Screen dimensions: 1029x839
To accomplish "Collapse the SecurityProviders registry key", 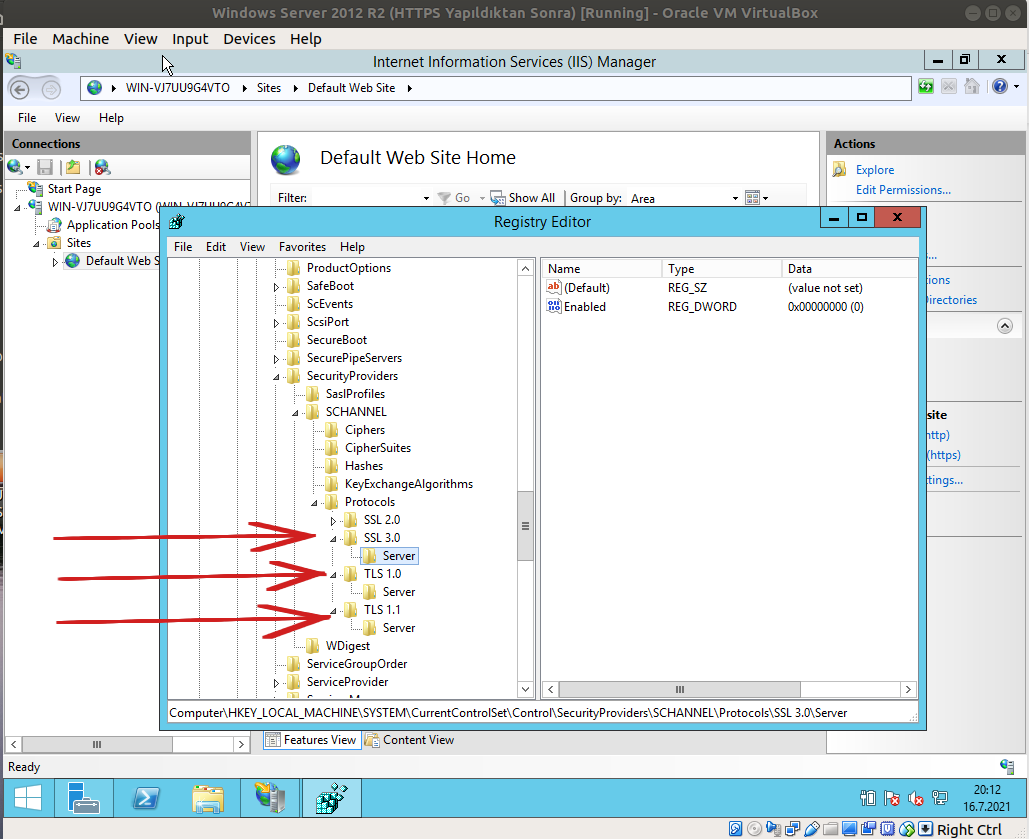I will 276,377.
